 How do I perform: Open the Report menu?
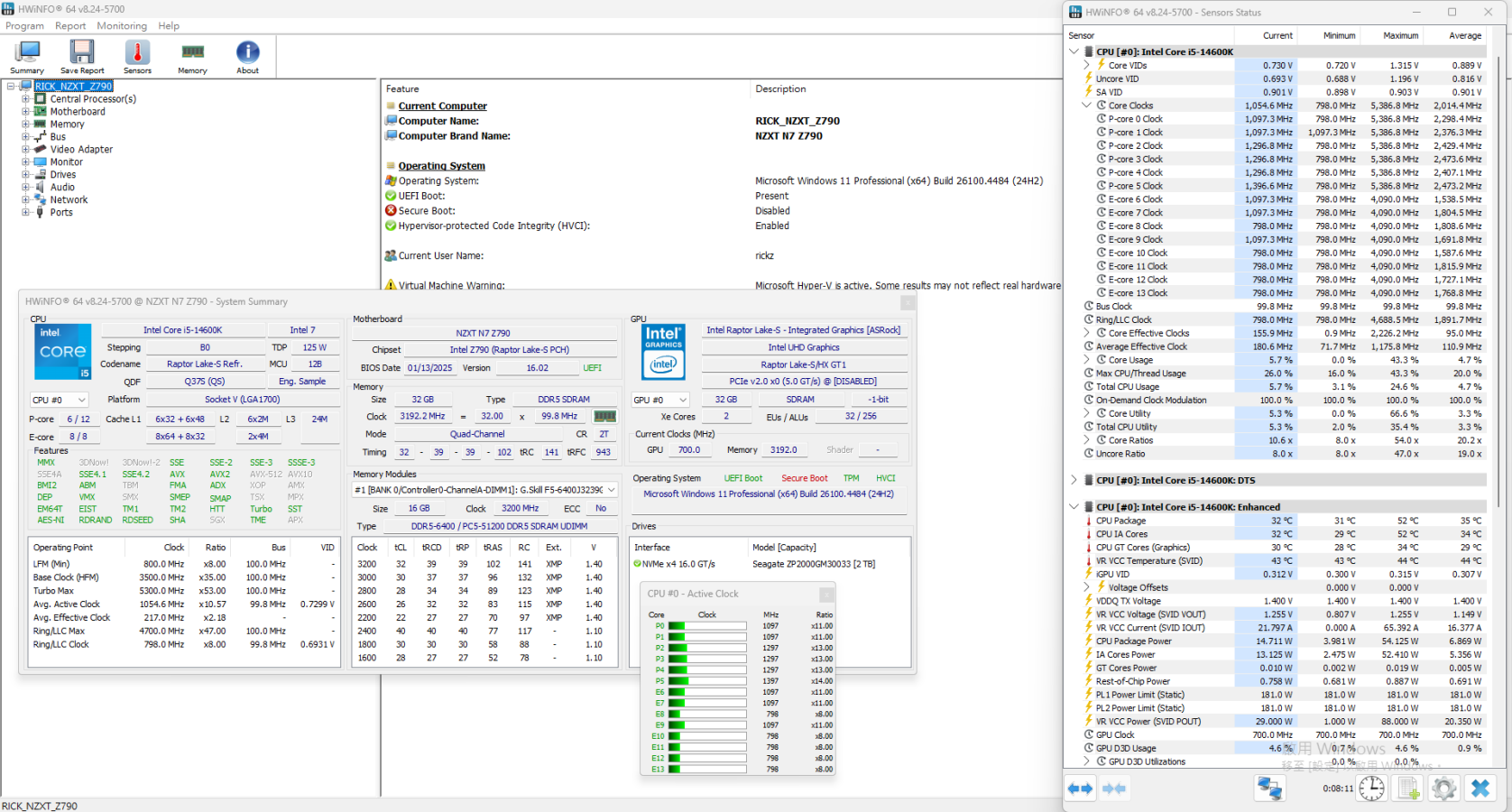pyautogui.click(x=70, y=26)
